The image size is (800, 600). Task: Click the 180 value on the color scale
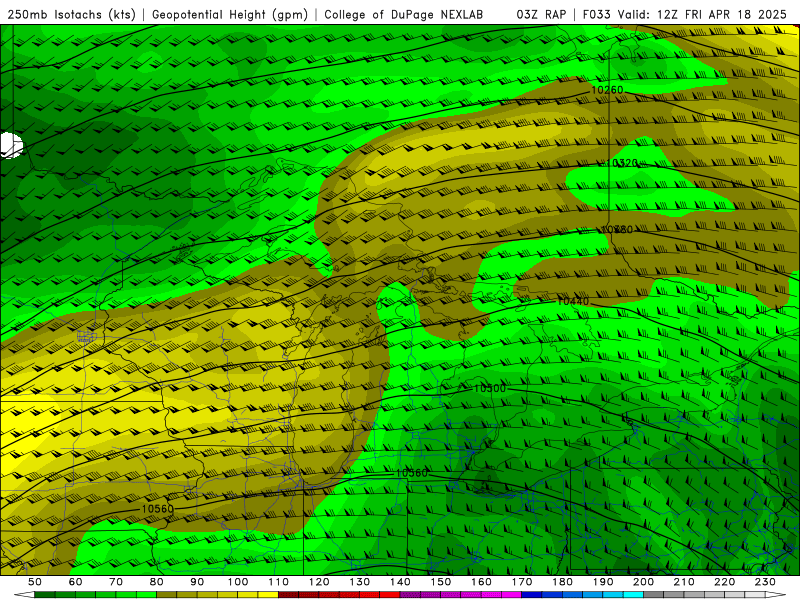pos(562,582)
